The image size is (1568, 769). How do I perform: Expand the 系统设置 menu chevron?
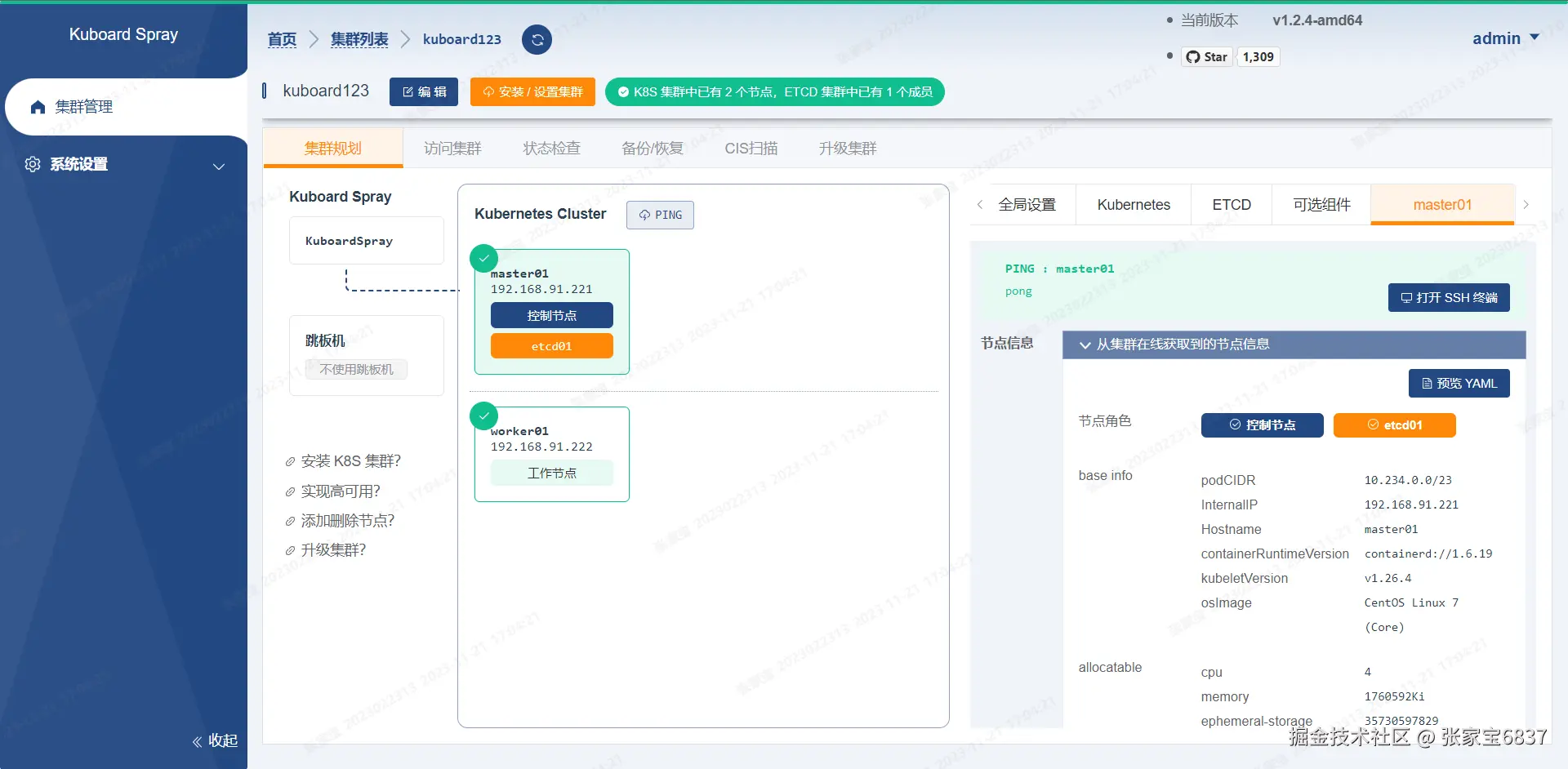[x=219, y=166]
